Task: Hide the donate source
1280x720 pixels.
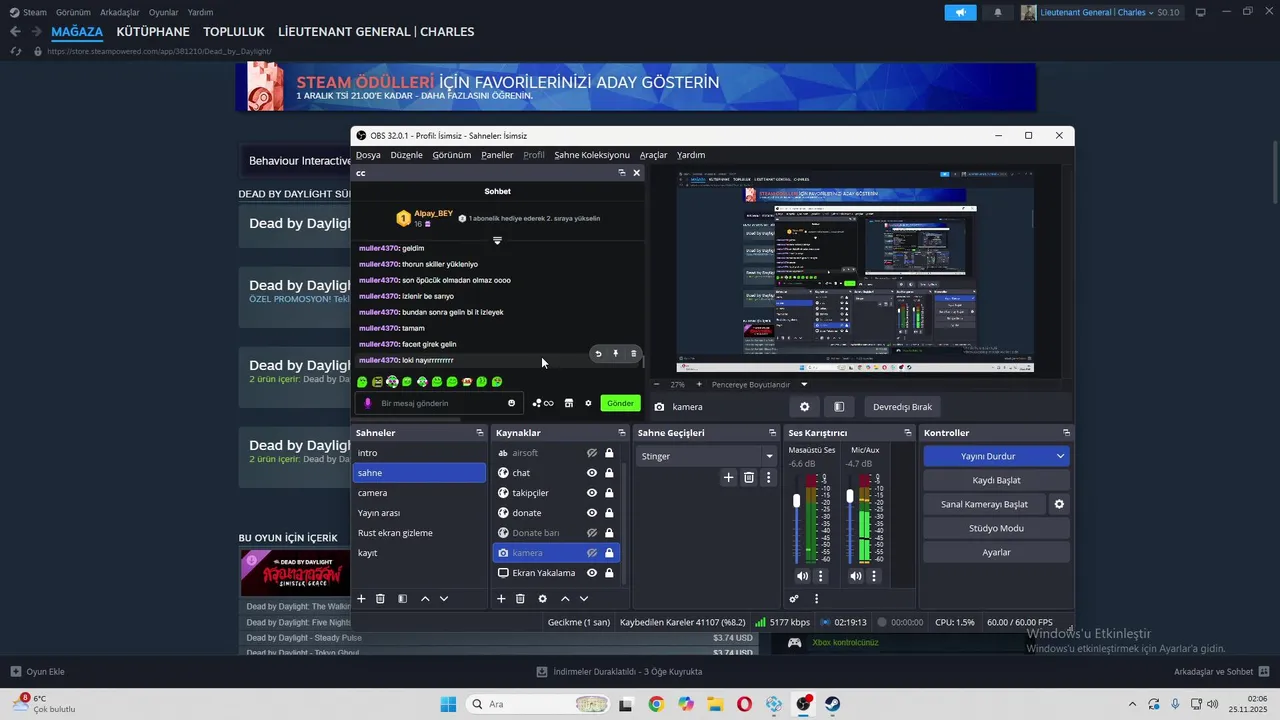Action: point(592,513)
